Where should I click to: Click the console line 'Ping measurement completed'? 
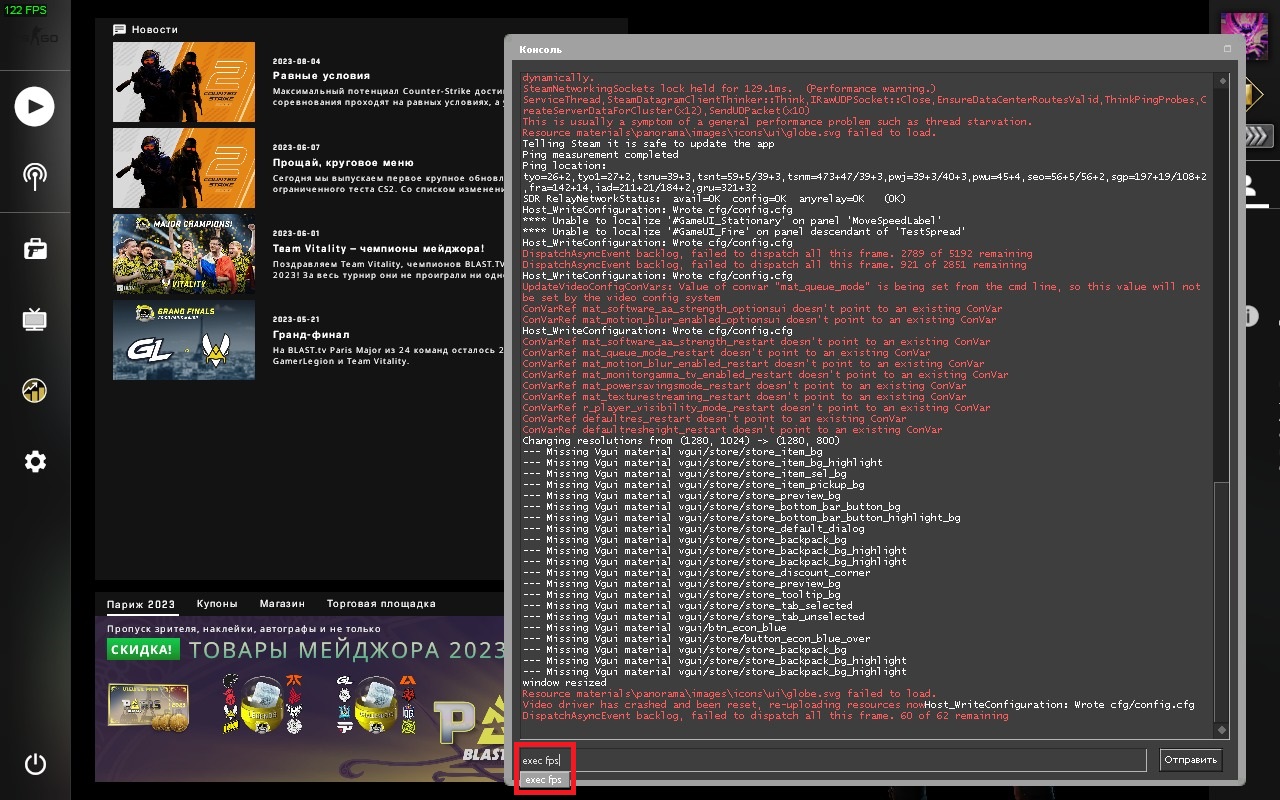(600, 155)
